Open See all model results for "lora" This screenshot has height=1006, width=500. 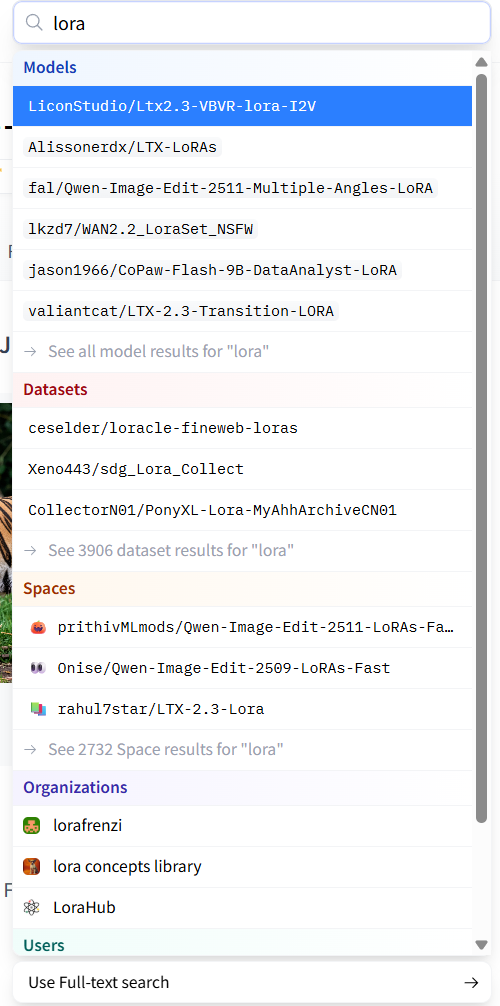(243, 352)
